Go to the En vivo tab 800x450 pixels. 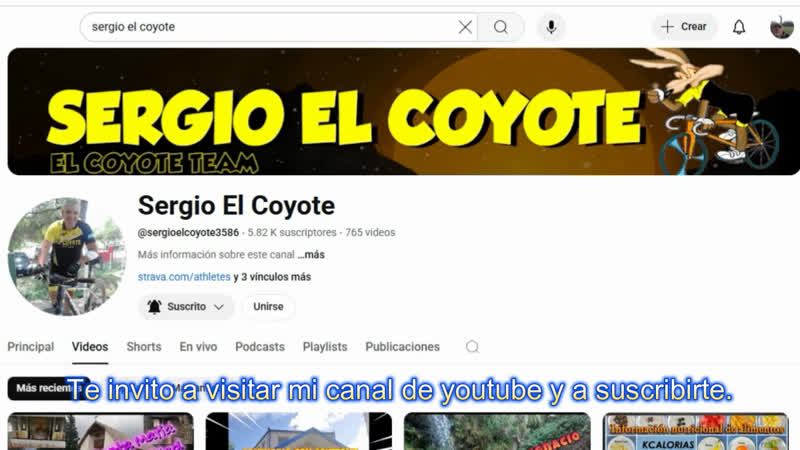click(198, 347)
